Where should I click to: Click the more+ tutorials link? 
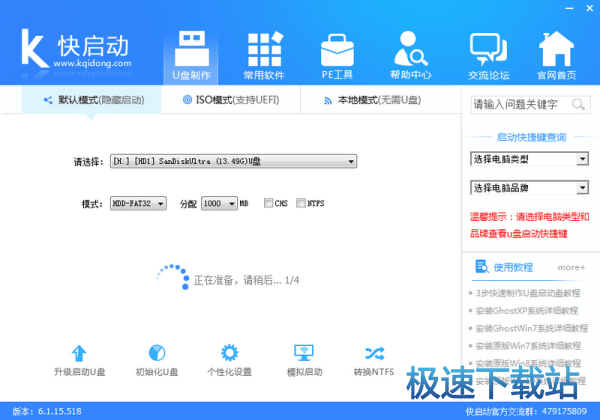coord(571,267)
